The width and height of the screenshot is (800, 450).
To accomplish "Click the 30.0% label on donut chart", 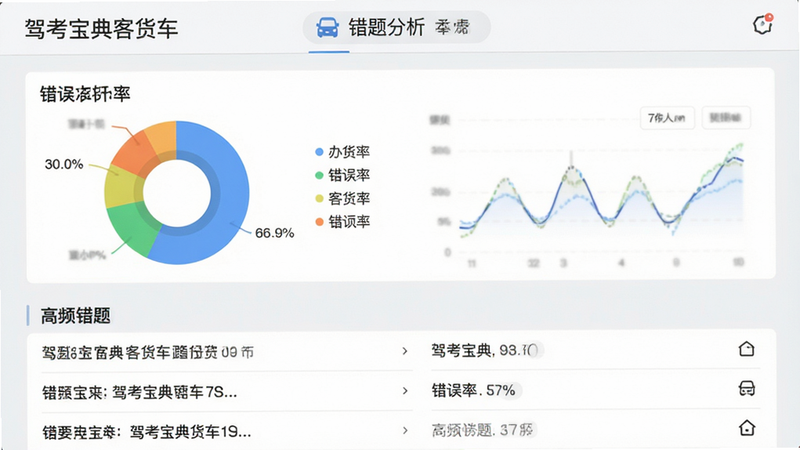I will pyautogui.click(x=64, y=164).
